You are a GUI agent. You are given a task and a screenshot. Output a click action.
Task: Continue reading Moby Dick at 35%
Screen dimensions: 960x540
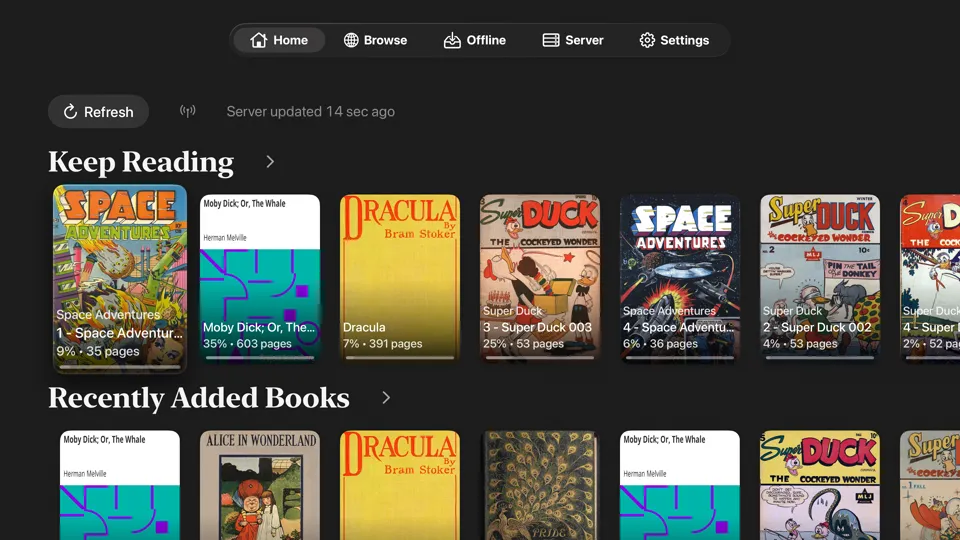pos(260,279)
